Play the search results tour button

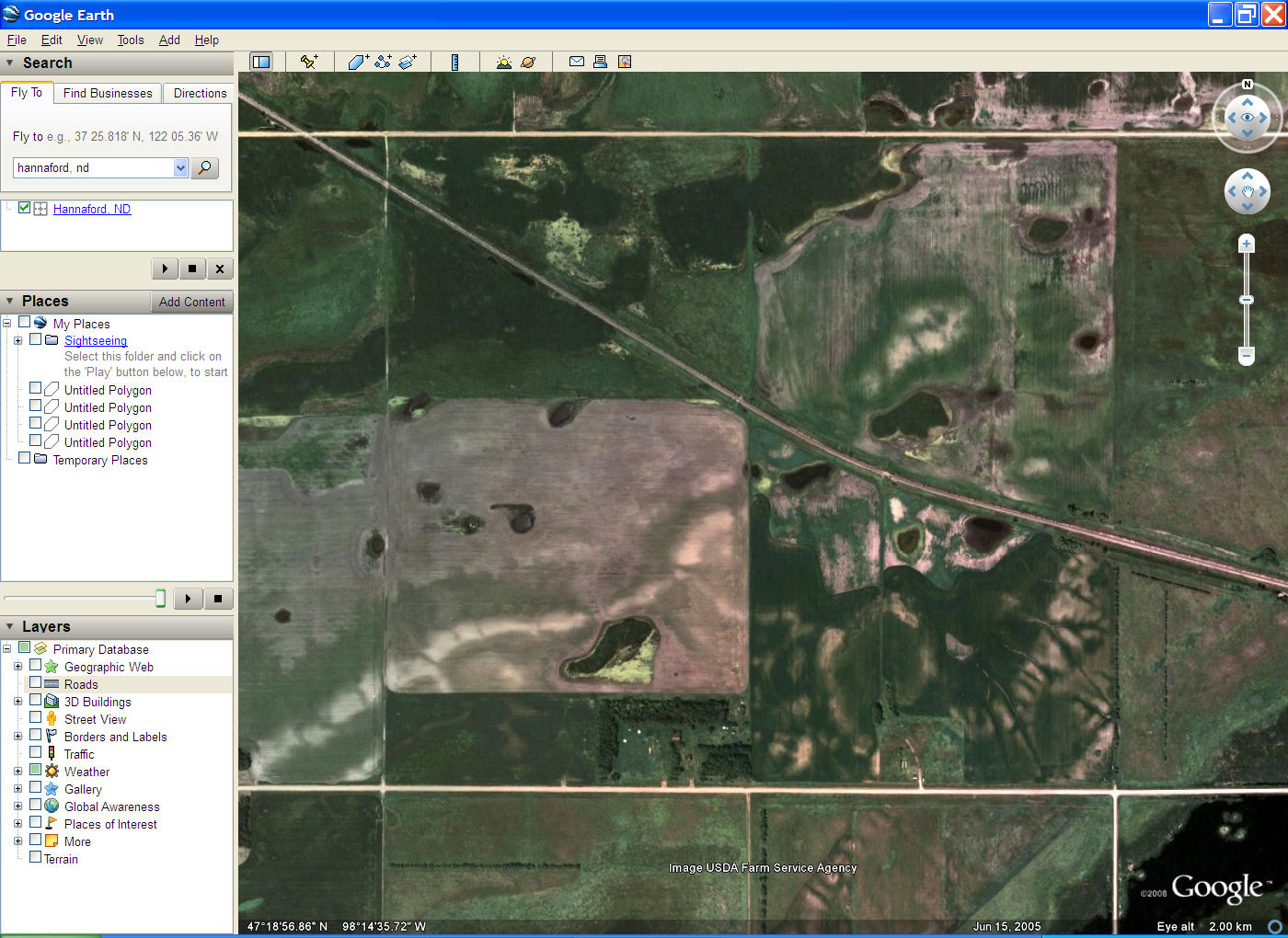[x=165, y=269]
